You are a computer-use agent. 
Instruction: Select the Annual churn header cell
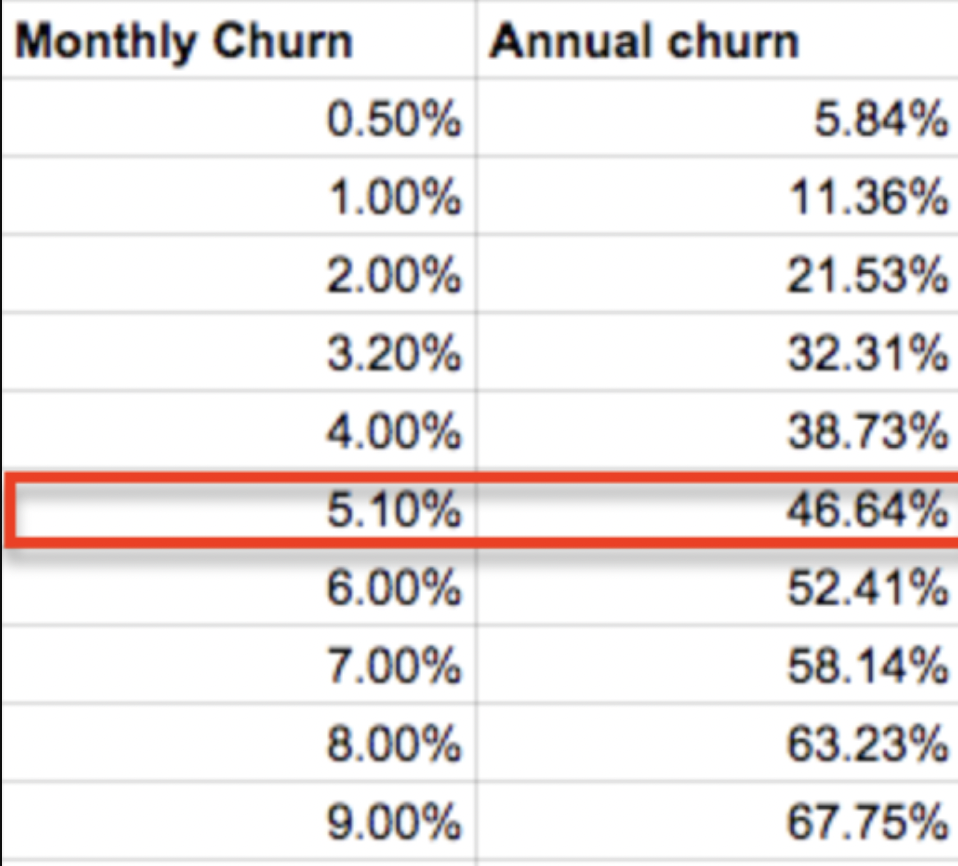click(717, 41)
